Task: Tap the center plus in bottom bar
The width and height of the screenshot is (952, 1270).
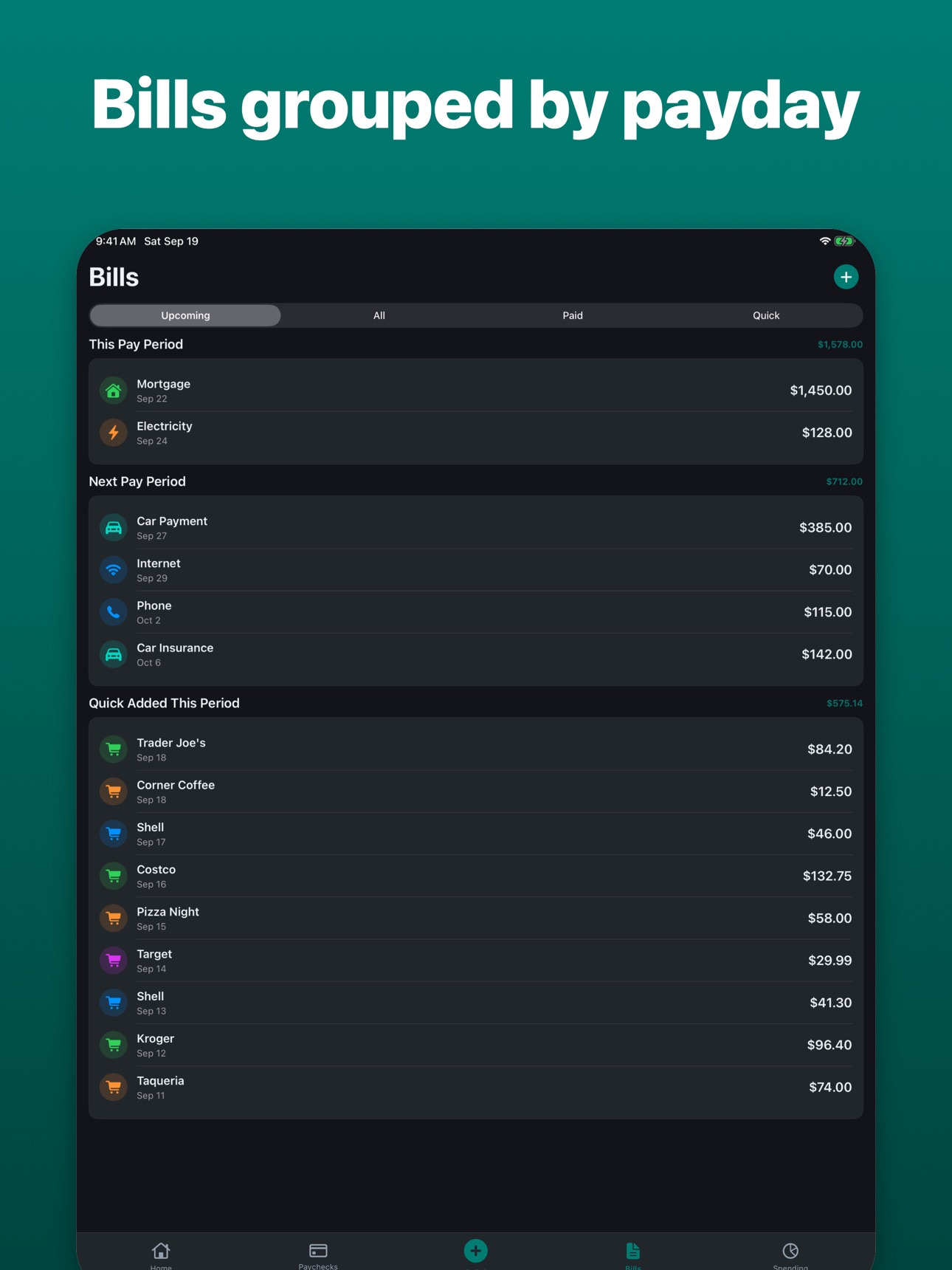Action: (x=476, y=1251)
